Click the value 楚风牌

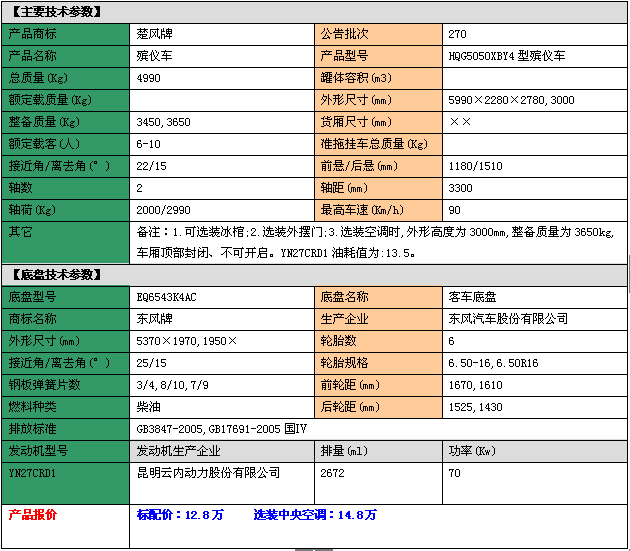[x=154, y=34]
